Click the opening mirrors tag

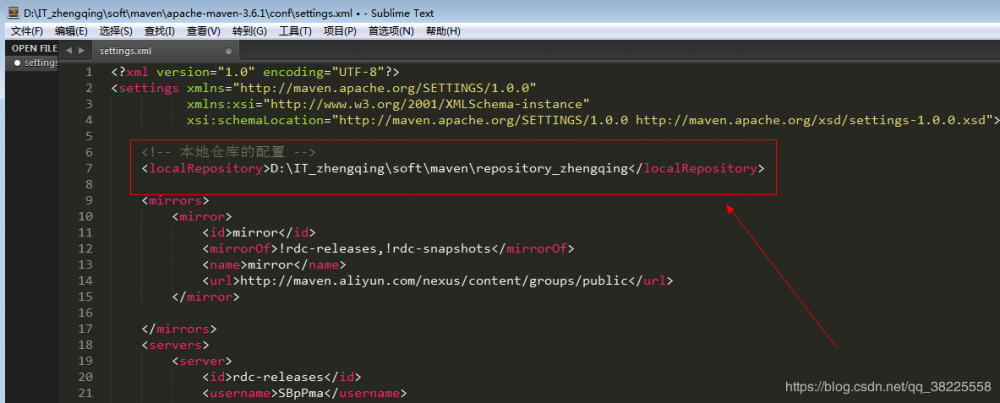(175, 200)
